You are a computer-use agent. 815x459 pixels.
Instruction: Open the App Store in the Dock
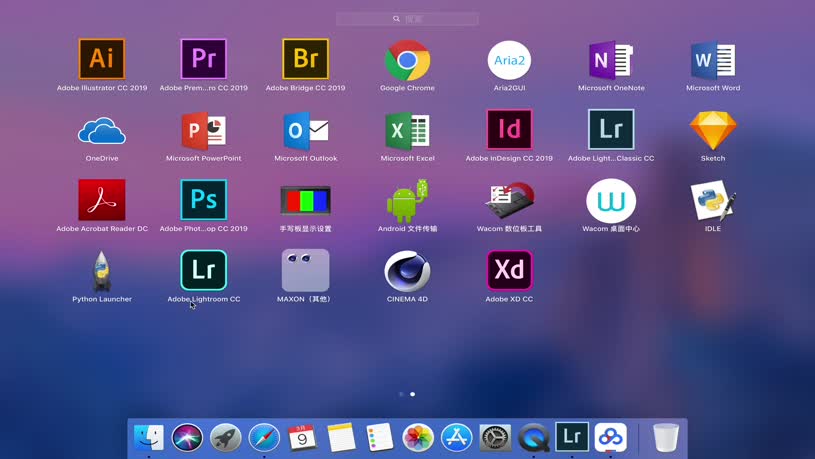(x=456, y=438)
